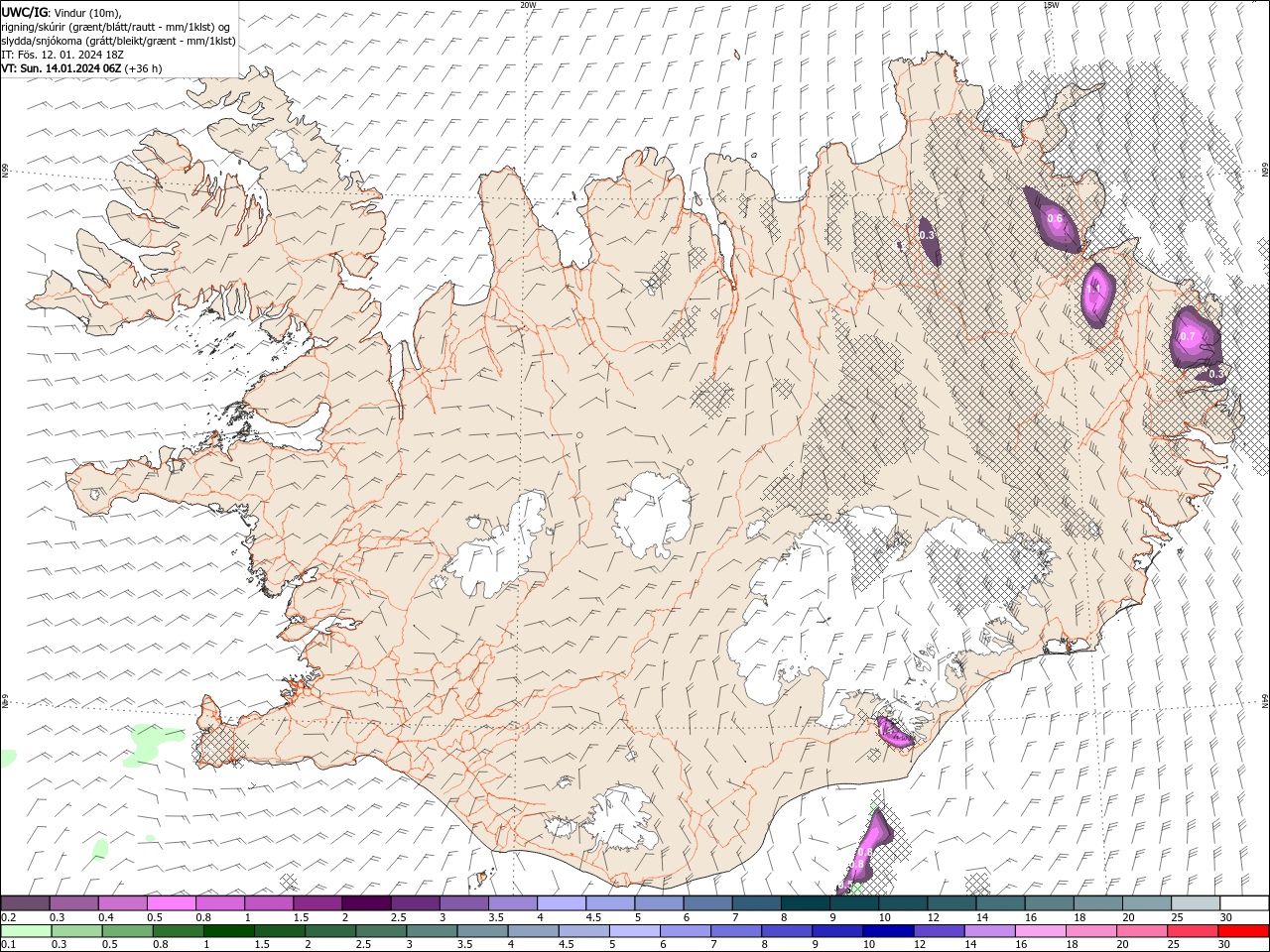Image resolution: width=1270 pixels, height=952 pixels.
Task: Click the UWC/IG title text
Action: click(23, 12)
